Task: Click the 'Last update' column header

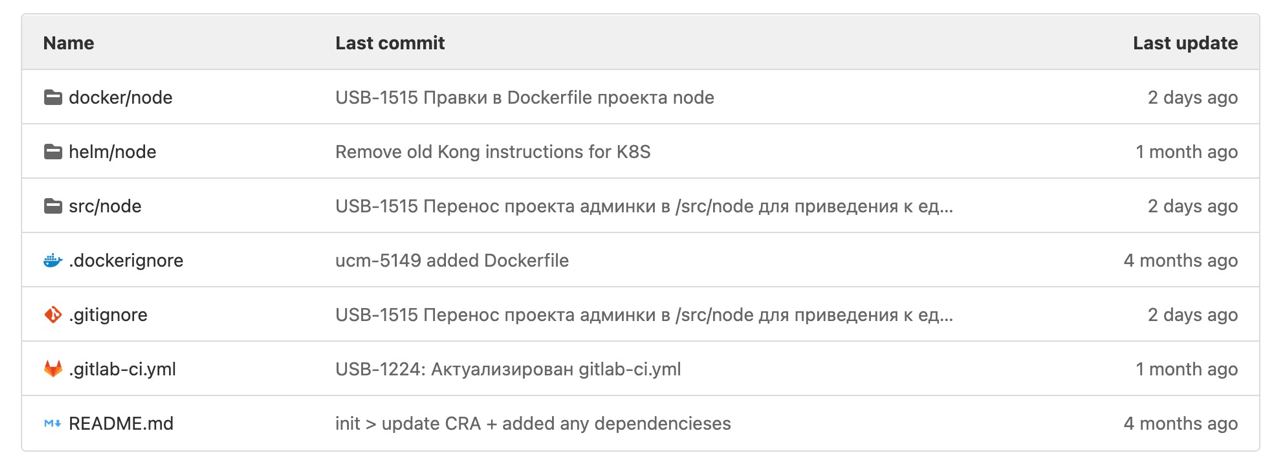Action: (1185, 43)
